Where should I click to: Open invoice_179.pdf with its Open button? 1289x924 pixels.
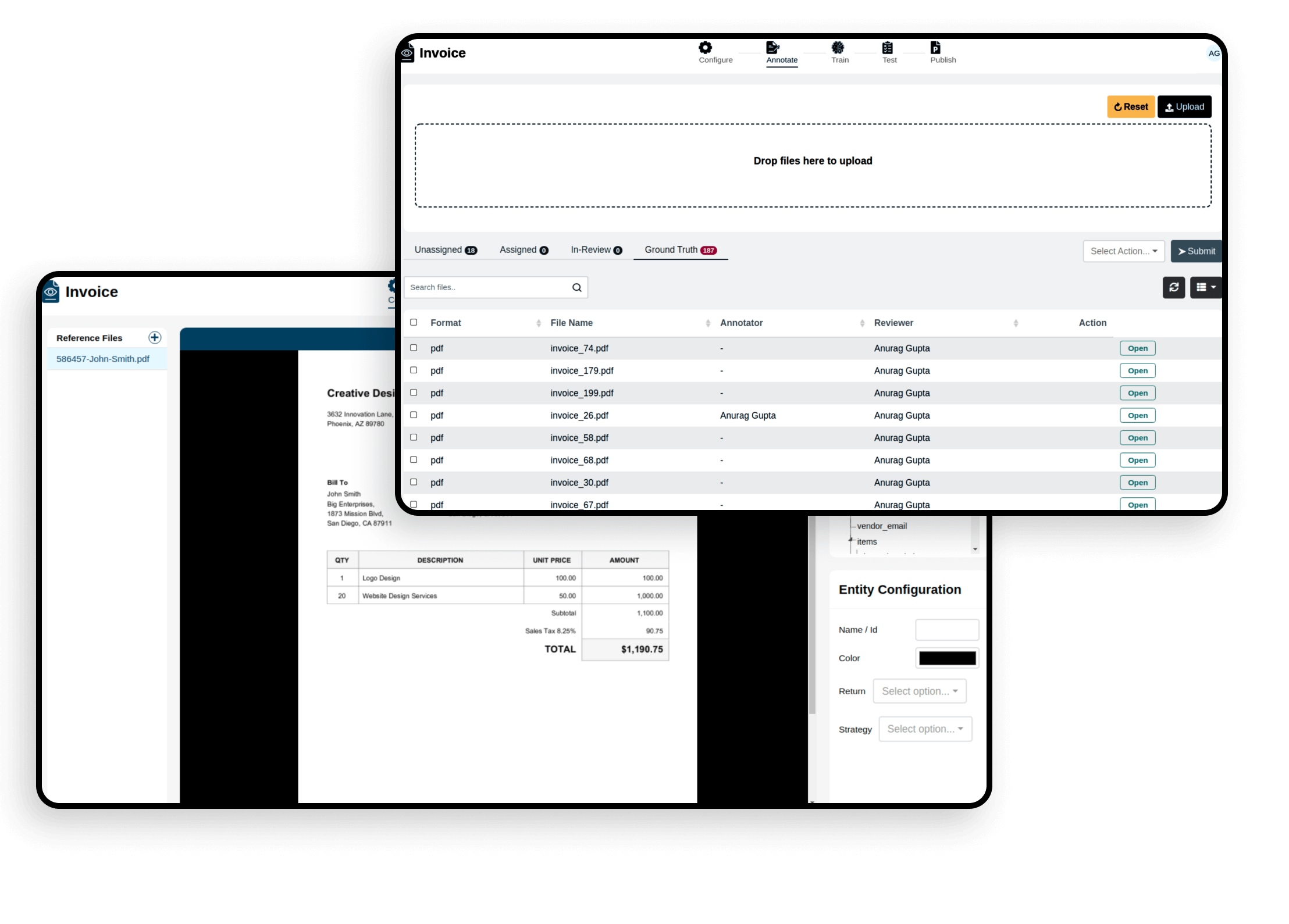pos(1137,370)
